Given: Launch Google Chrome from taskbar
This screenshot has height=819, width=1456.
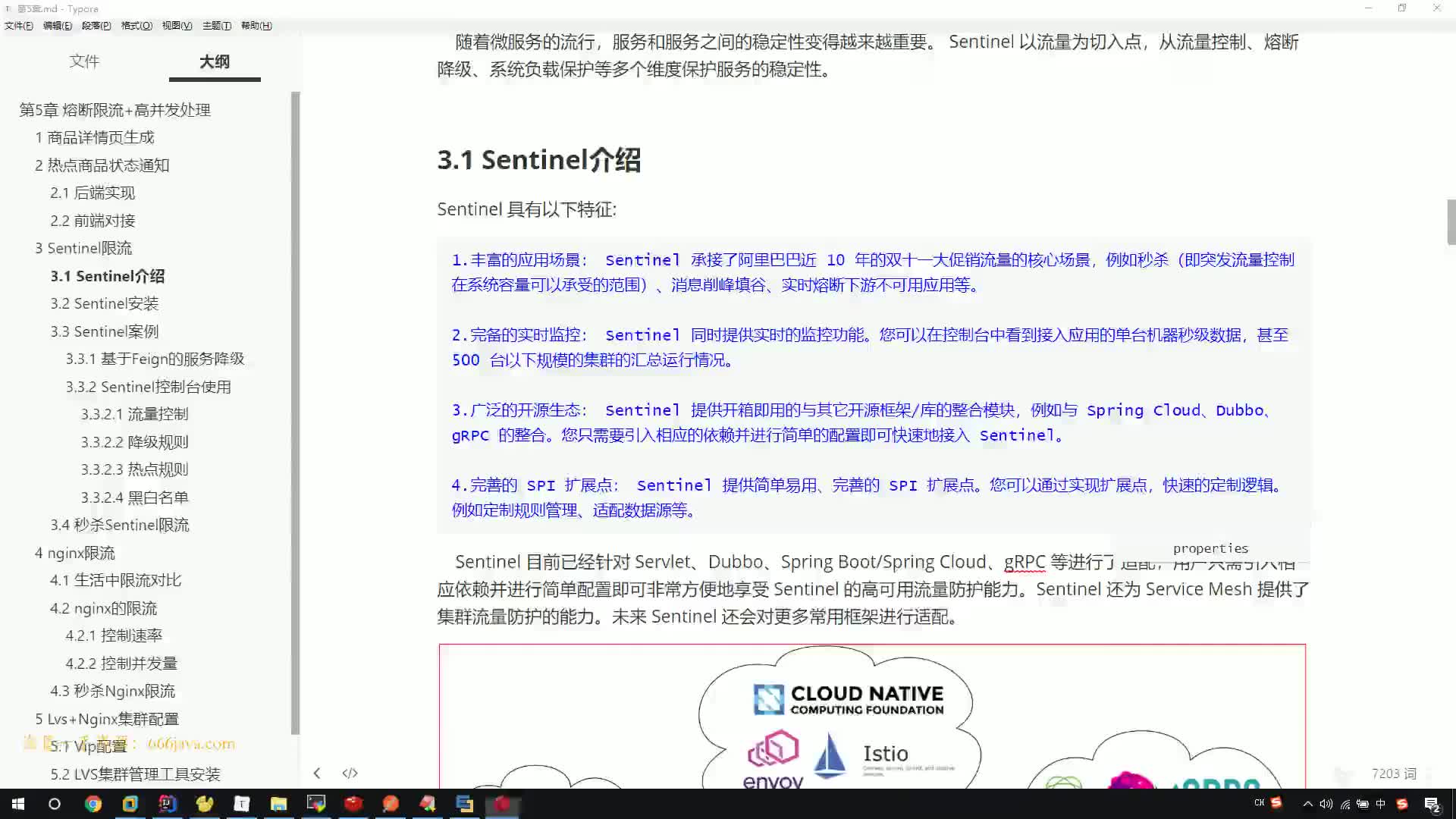Looking at the screenshot, I should coord(93,804).
